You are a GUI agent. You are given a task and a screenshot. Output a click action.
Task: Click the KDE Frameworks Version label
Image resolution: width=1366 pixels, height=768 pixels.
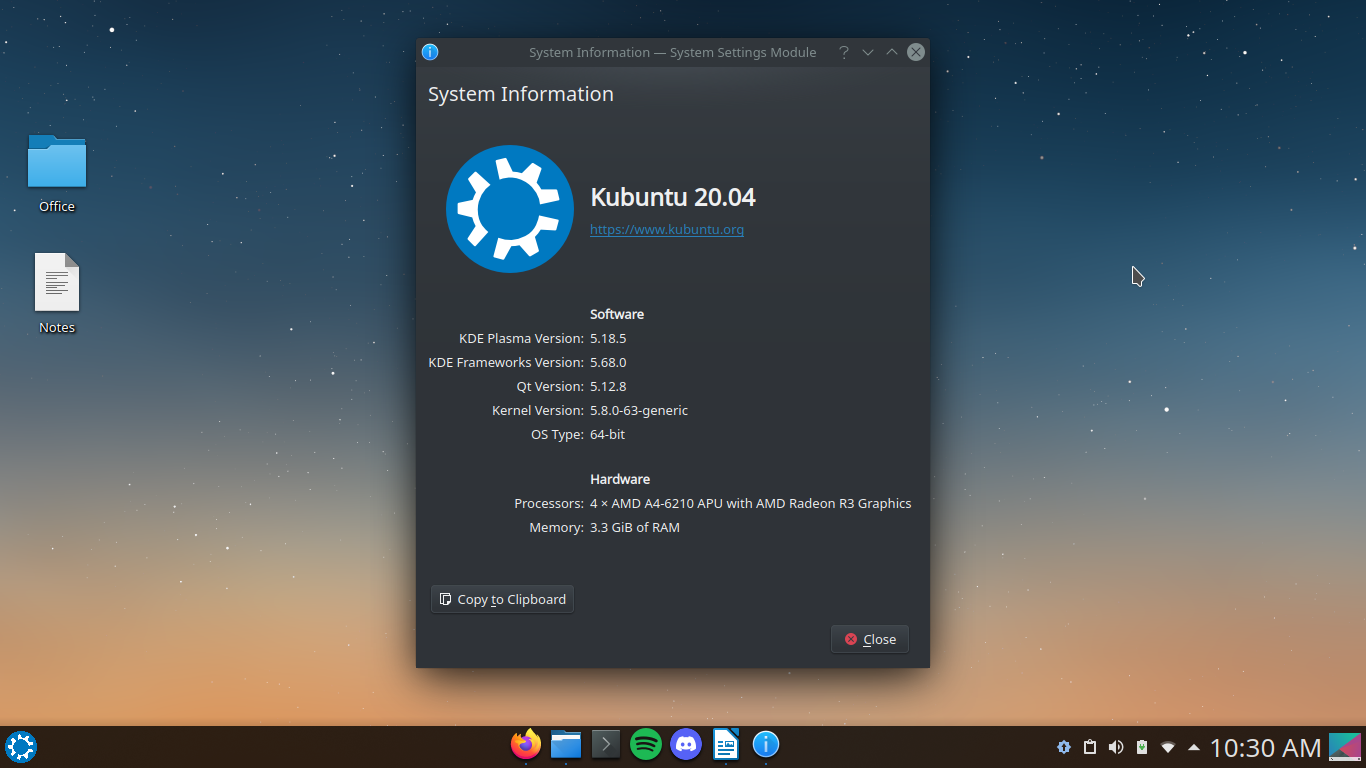506,362
